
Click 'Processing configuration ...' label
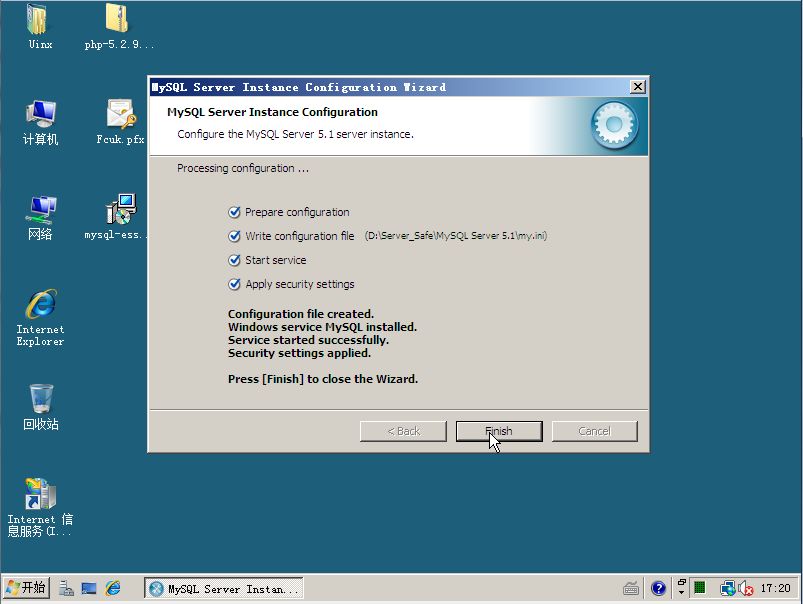(243, 169)
